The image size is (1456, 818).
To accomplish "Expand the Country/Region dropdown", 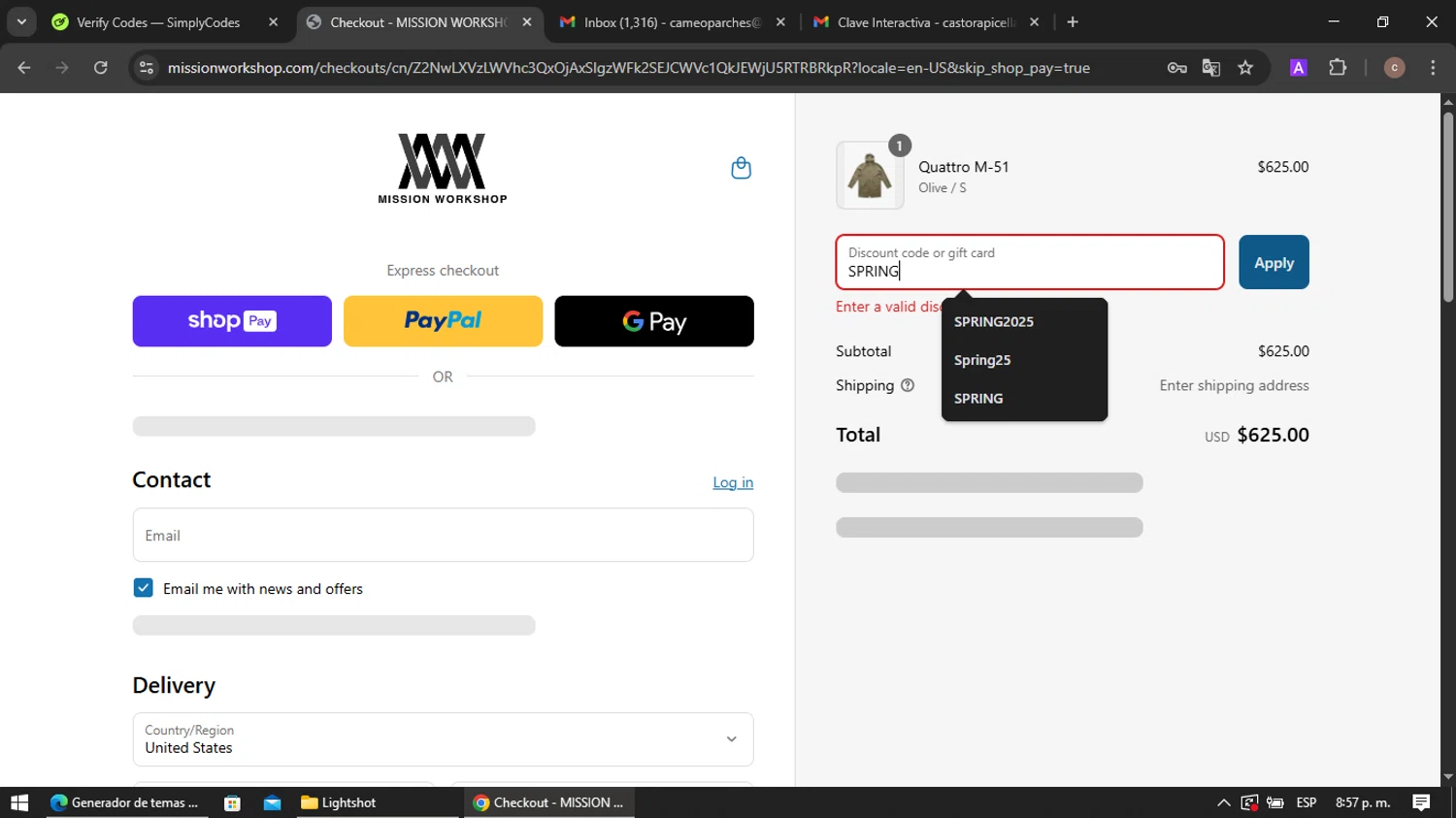I will pos(443,739).
